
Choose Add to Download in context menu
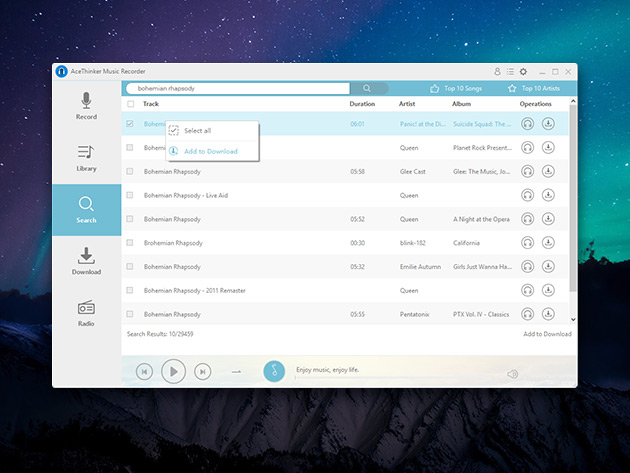(x=212, y=151)
